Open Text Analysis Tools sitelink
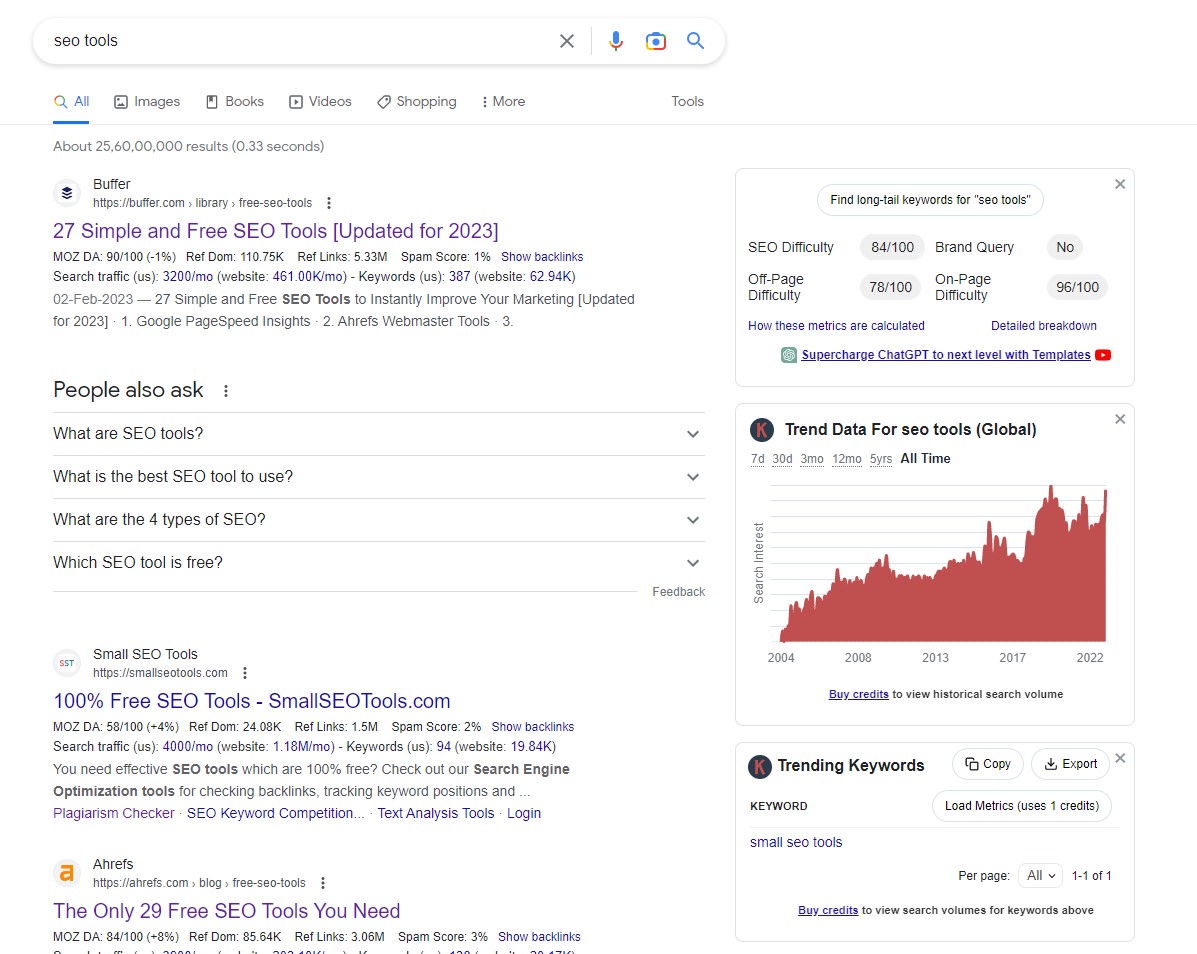 coord(436,814)
